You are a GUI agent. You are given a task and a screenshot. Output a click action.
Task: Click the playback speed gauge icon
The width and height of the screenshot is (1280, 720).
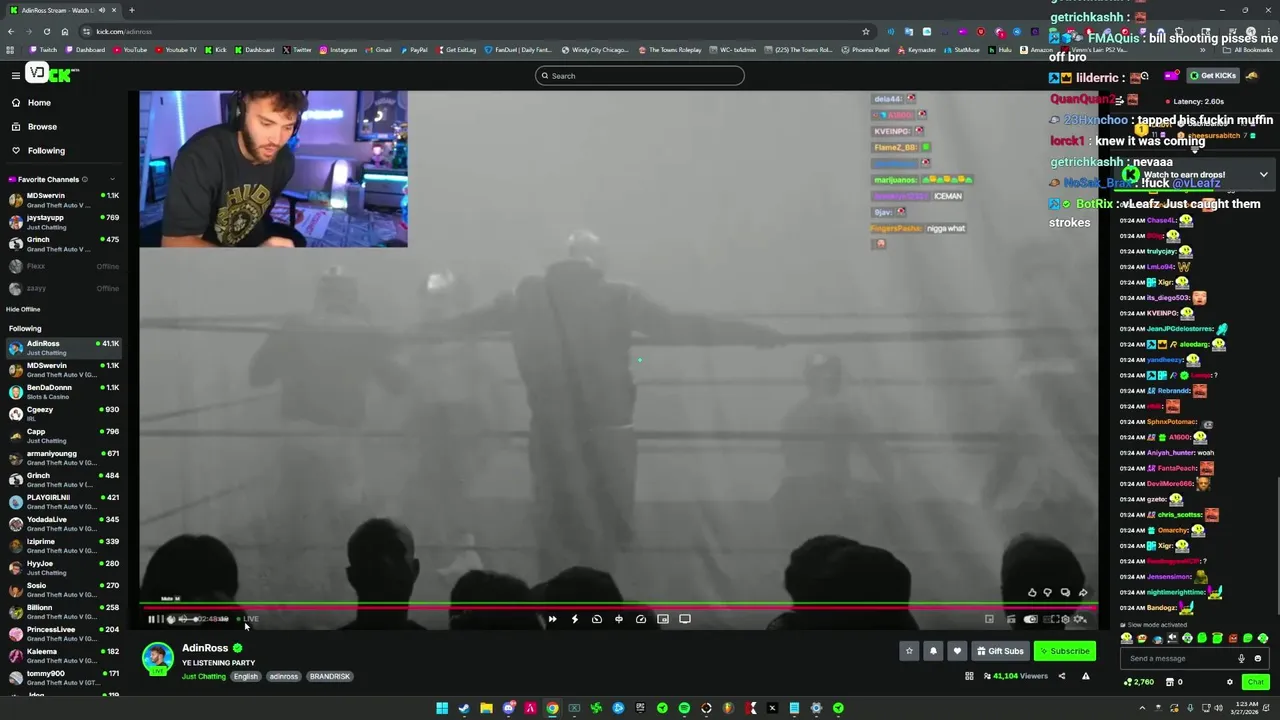pyautogui.click(x=641, y=619)
